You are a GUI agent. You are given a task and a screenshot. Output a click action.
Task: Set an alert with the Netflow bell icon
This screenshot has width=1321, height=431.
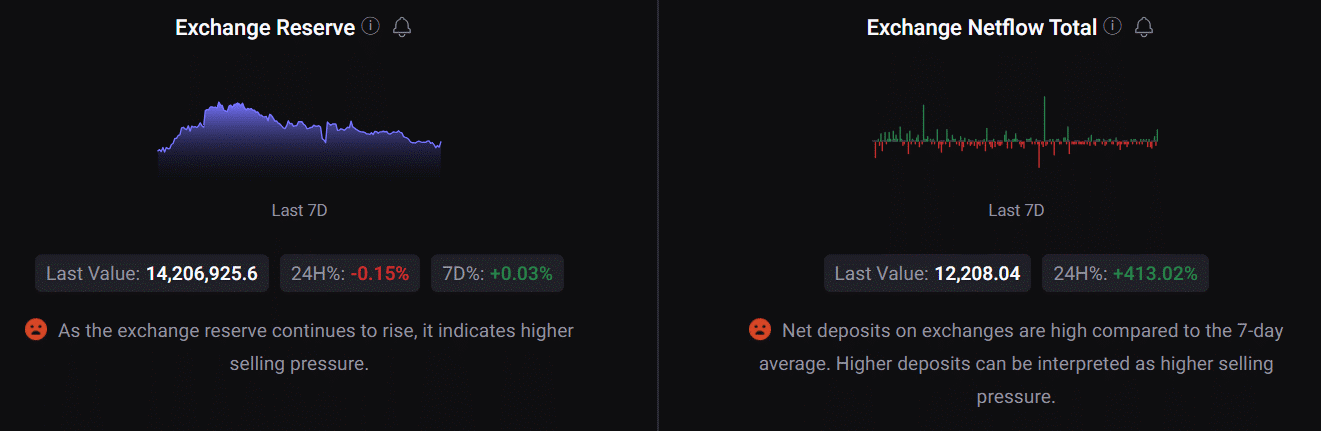click(x=1144, y=27)
